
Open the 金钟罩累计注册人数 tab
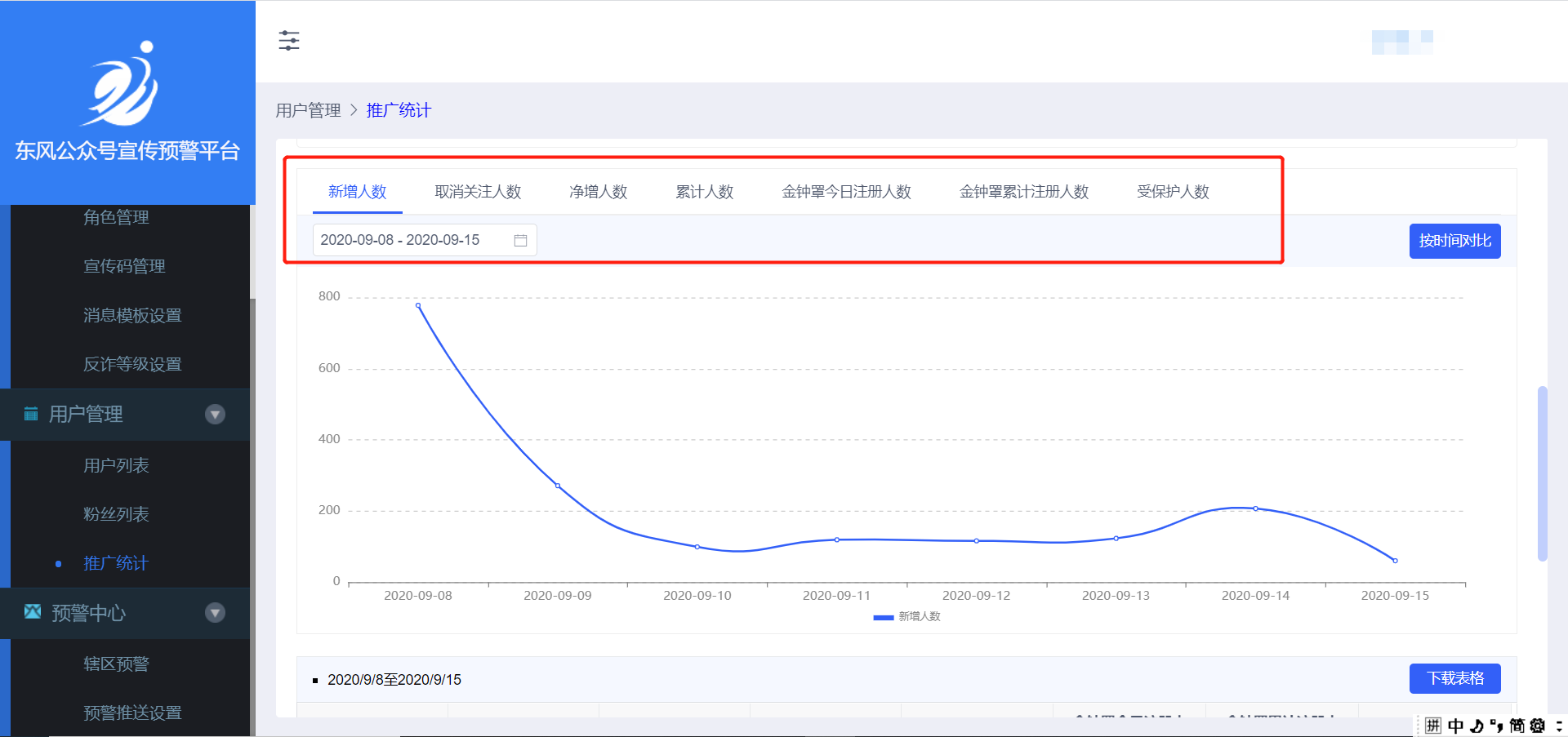click(1024, 192)
